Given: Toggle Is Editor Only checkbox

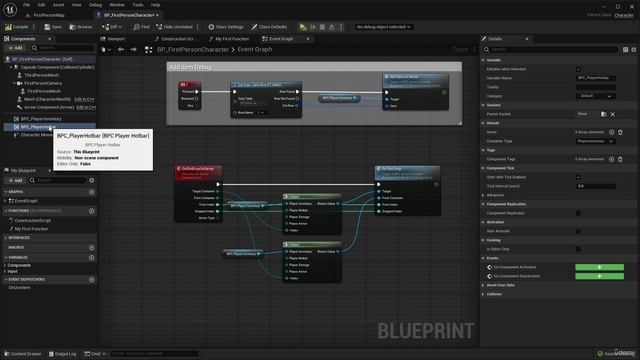Looking at the screenshot, I should coord(578,249).
